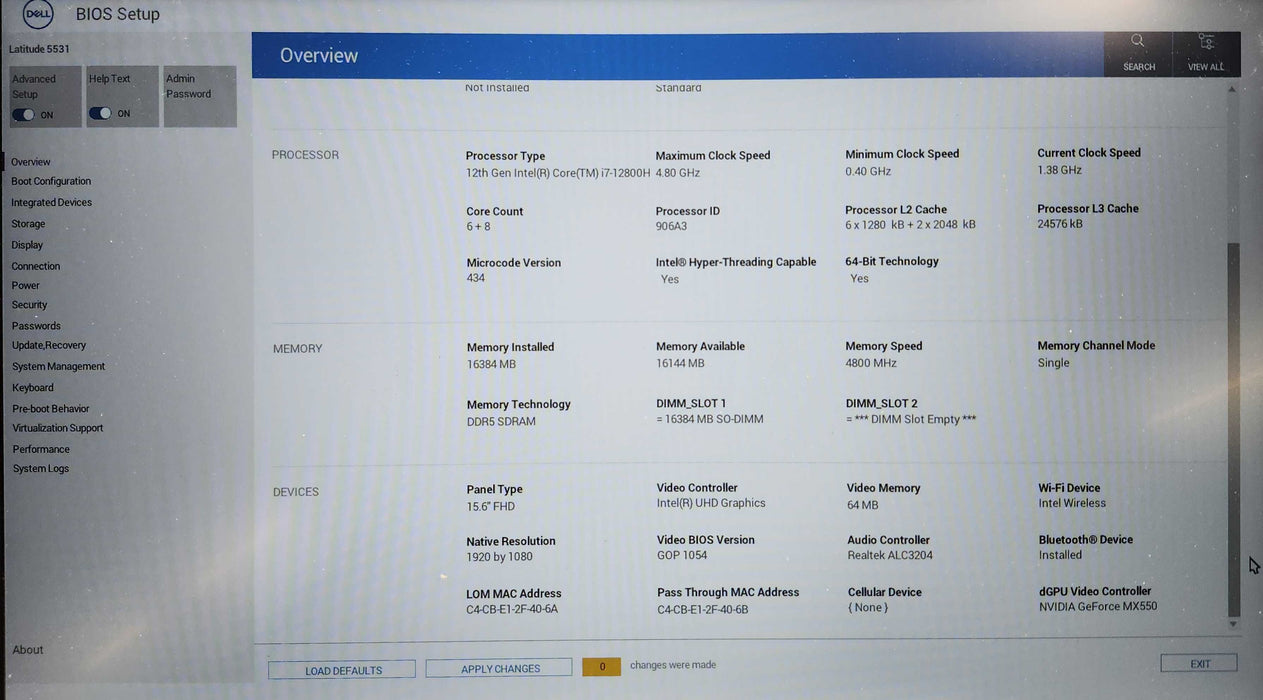This screenshot has height=700, width=1263.
Task: Go to Storage settings
Action: [x=28, y=224]
